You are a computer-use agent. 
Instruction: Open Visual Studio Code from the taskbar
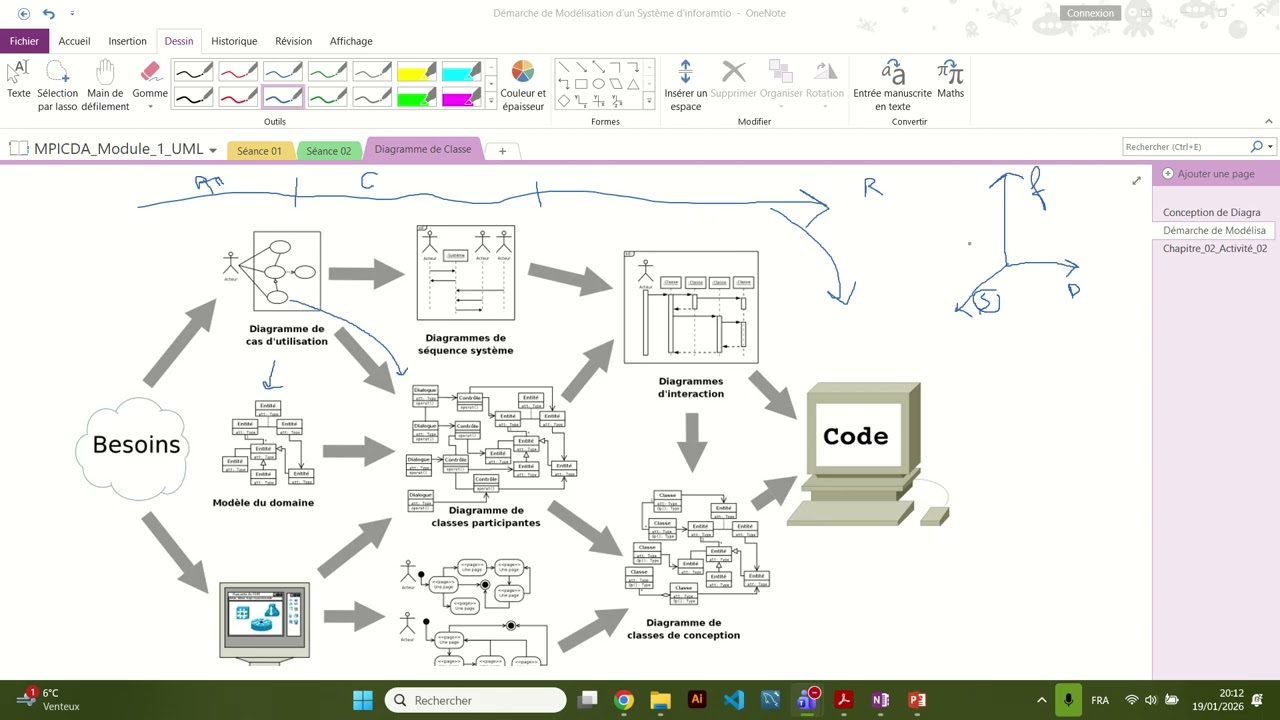[733, 700]
